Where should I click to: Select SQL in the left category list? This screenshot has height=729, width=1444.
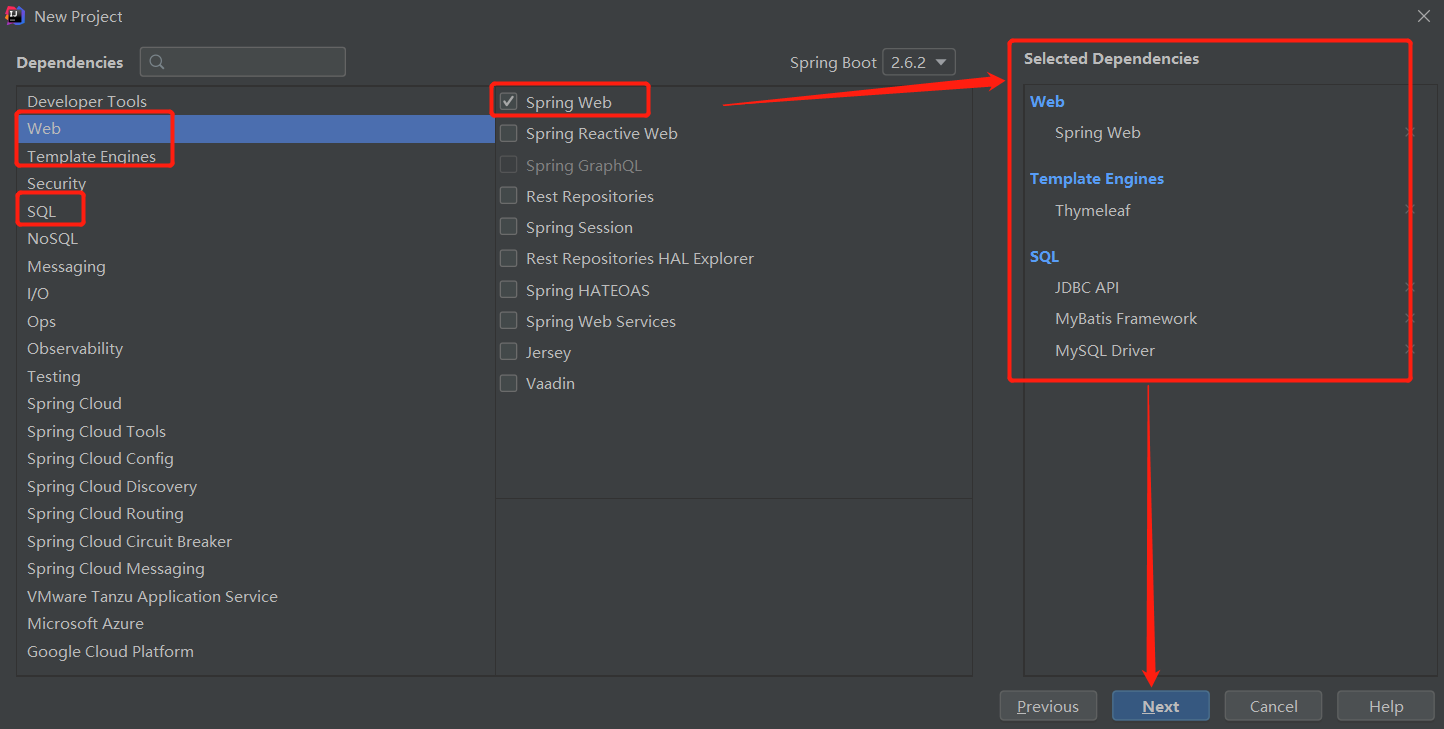256,211
